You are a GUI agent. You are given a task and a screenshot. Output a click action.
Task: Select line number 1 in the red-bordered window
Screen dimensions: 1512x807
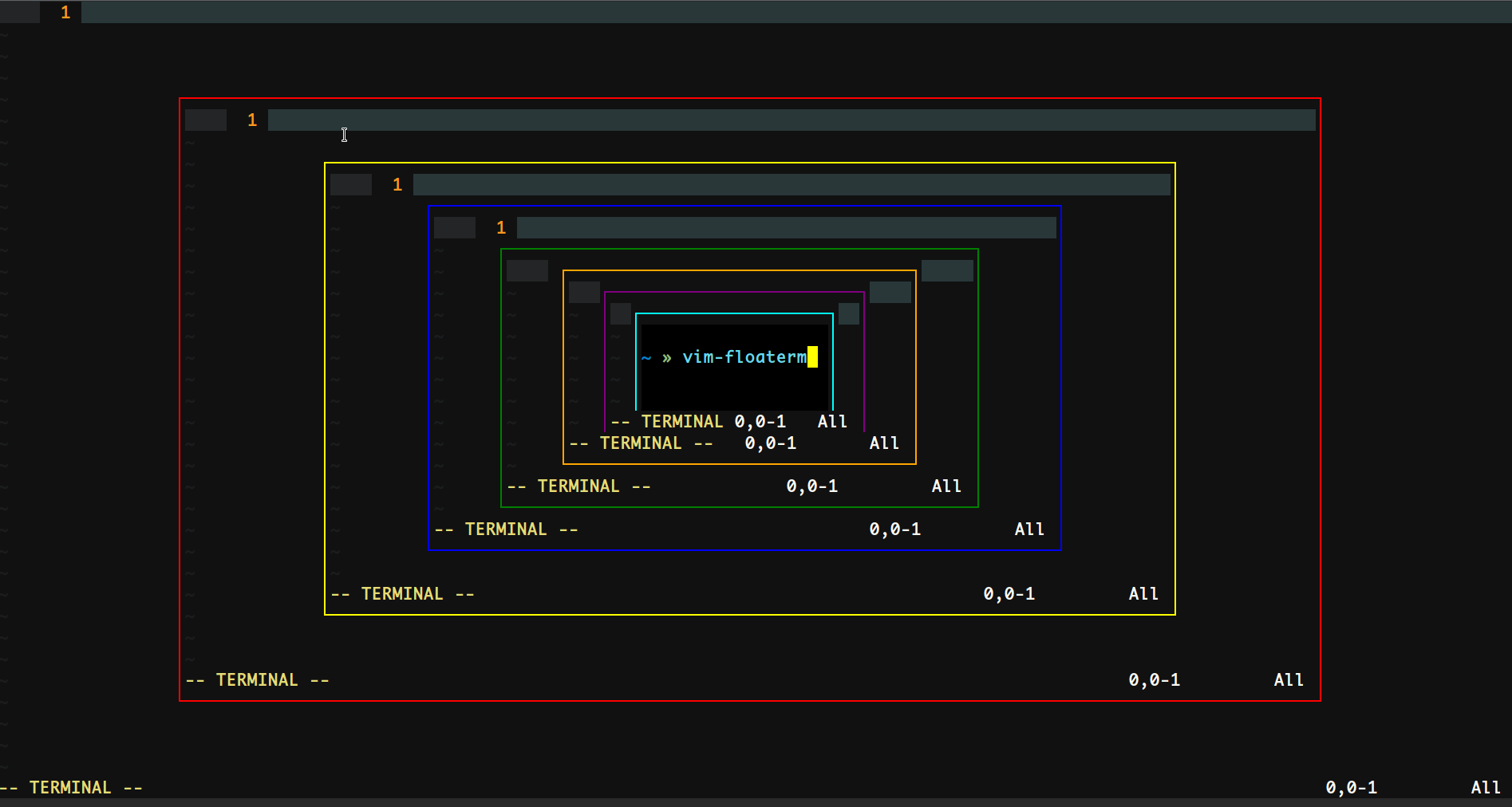coord(252,120)
